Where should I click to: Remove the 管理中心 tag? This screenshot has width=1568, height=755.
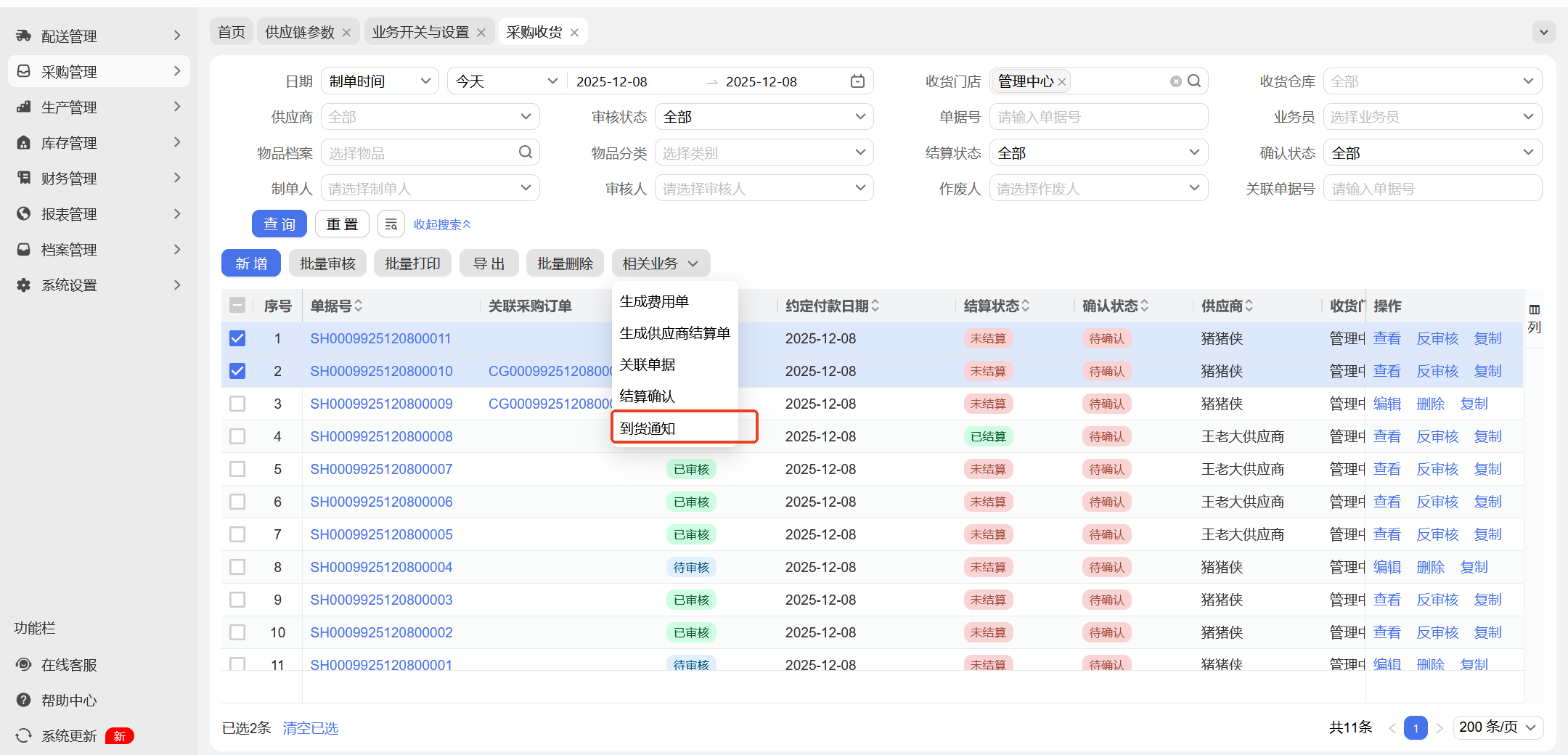(1062, 82)
